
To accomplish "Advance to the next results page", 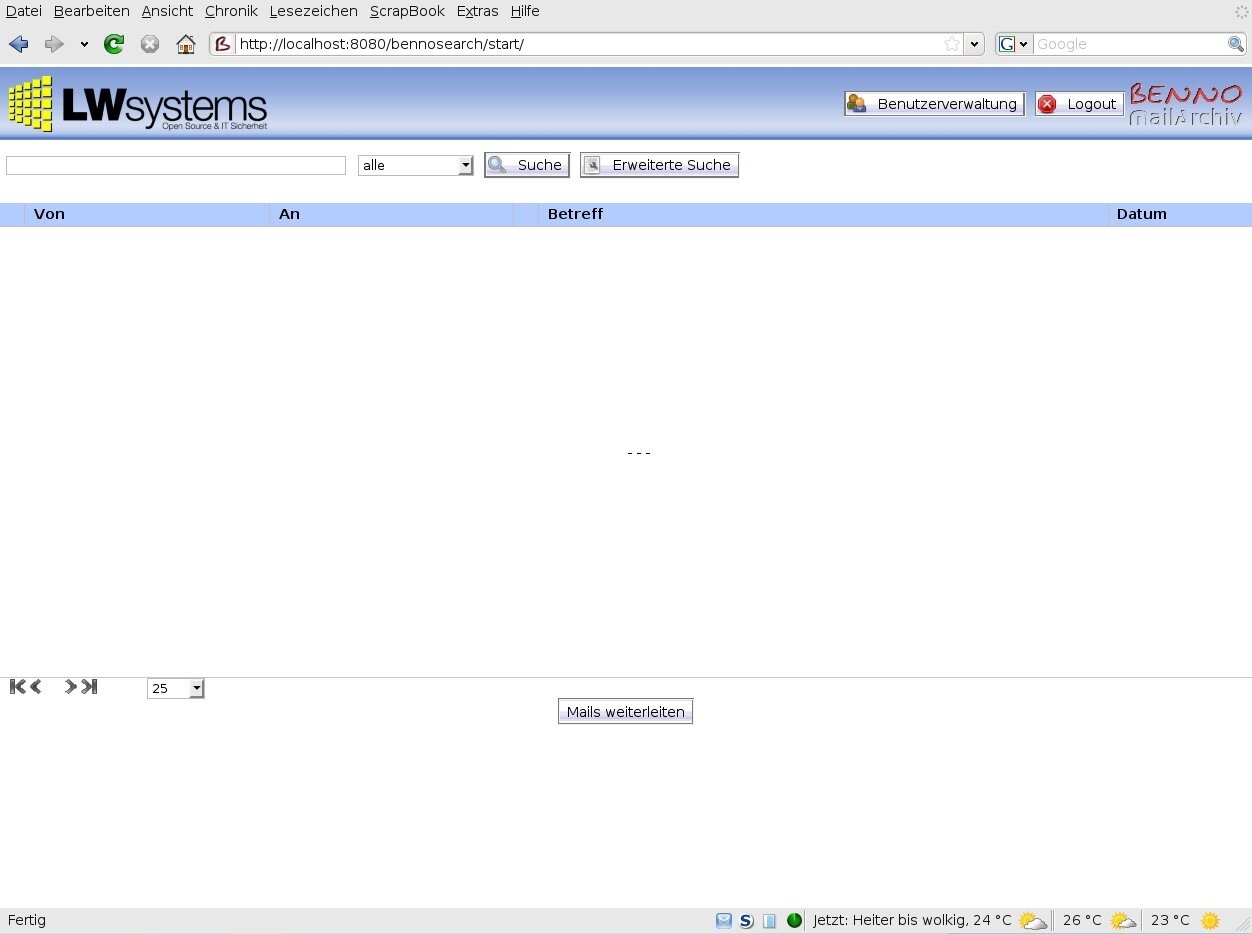I will click(68, 686).
